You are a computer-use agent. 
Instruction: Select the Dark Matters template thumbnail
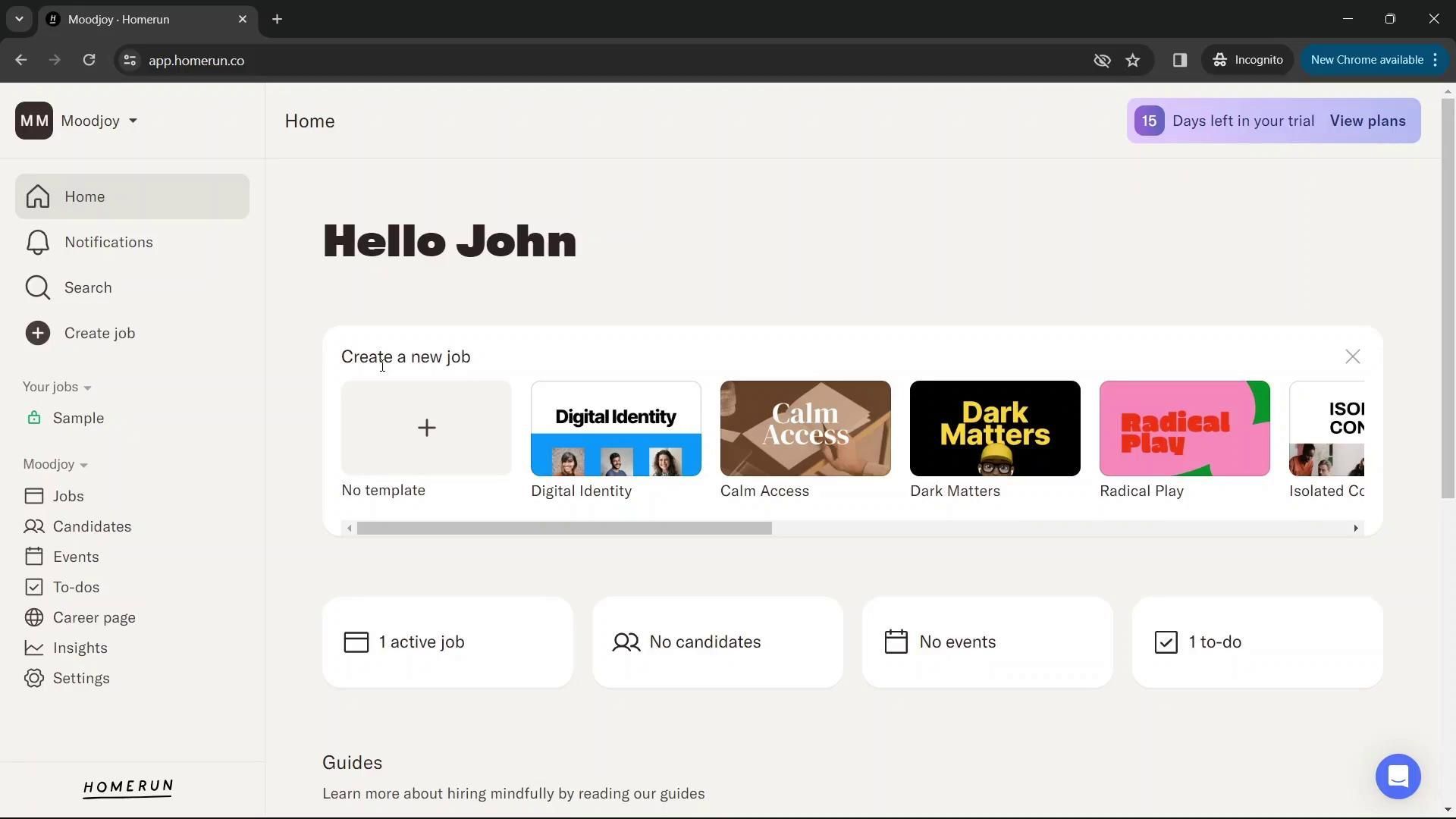tap(994, 428)
